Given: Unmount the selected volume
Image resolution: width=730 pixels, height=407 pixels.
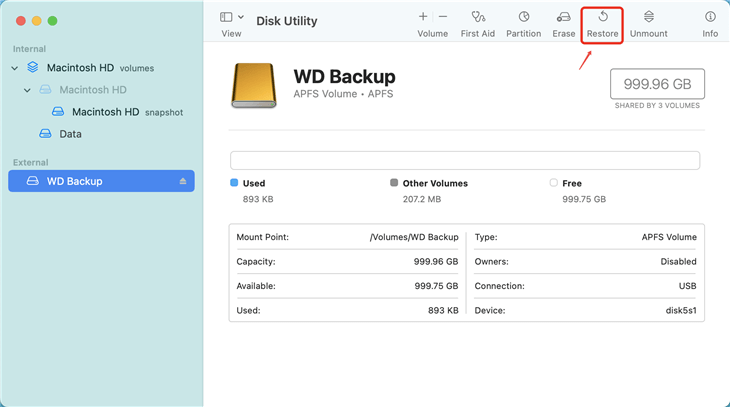Looking at the screenshot, I should coord(649,24).
